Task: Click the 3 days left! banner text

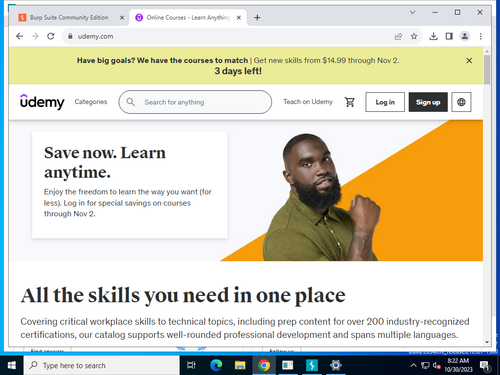Action: (238, 71)
